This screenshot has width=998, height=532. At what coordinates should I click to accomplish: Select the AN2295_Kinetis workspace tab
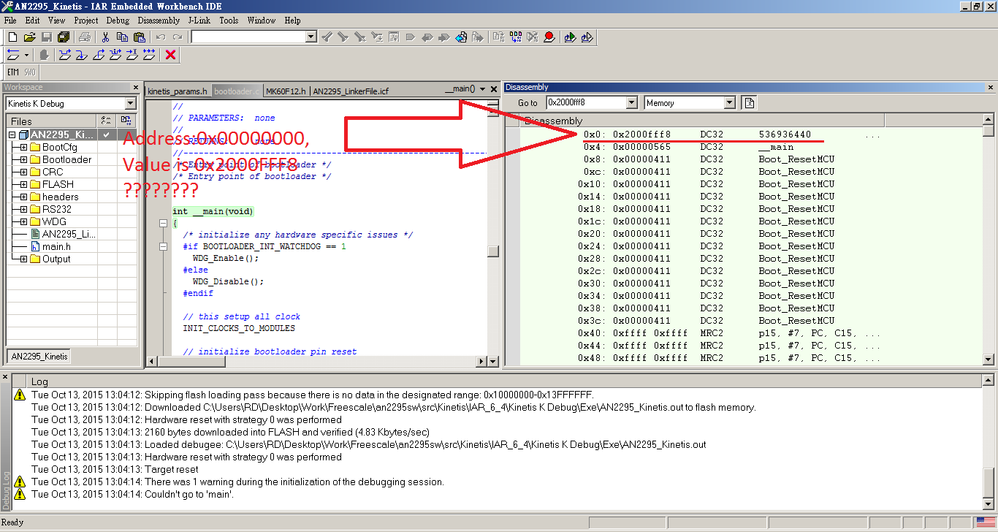pyautogui.click(x=39, y=356)
